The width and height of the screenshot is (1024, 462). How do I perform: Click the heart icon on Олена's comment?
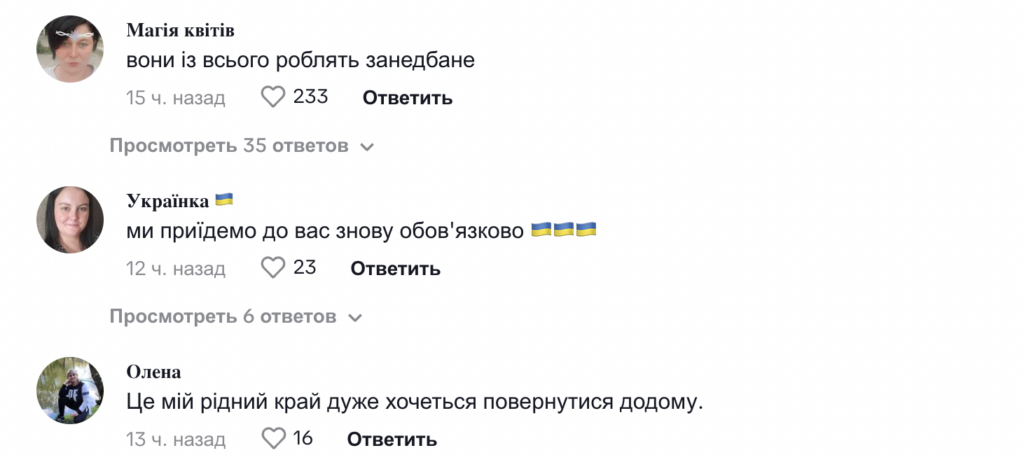273,438
